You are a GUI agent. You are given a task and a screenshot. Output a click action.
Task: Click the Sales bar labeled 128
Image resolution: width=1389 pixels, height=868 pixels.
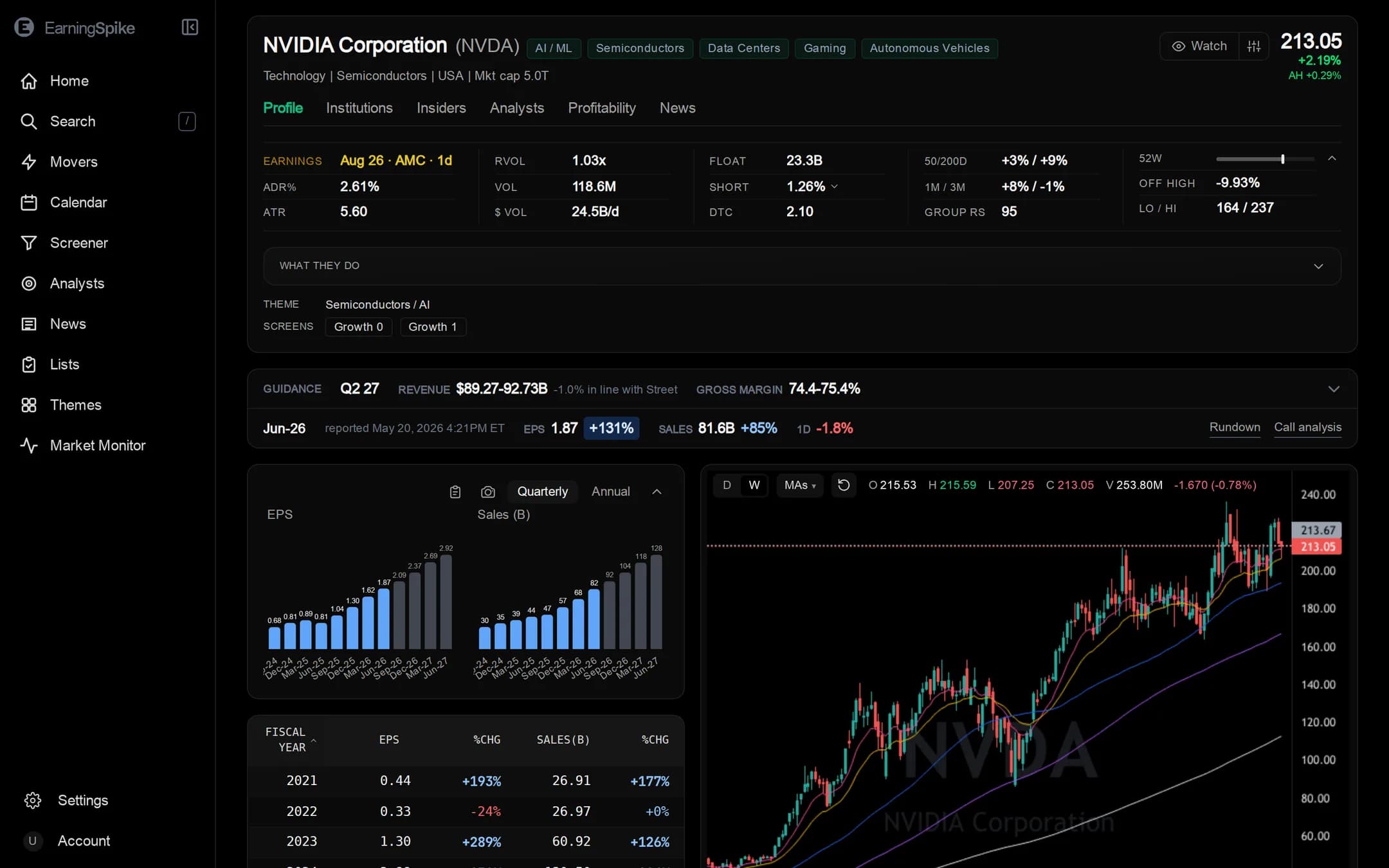click(657, 602)
